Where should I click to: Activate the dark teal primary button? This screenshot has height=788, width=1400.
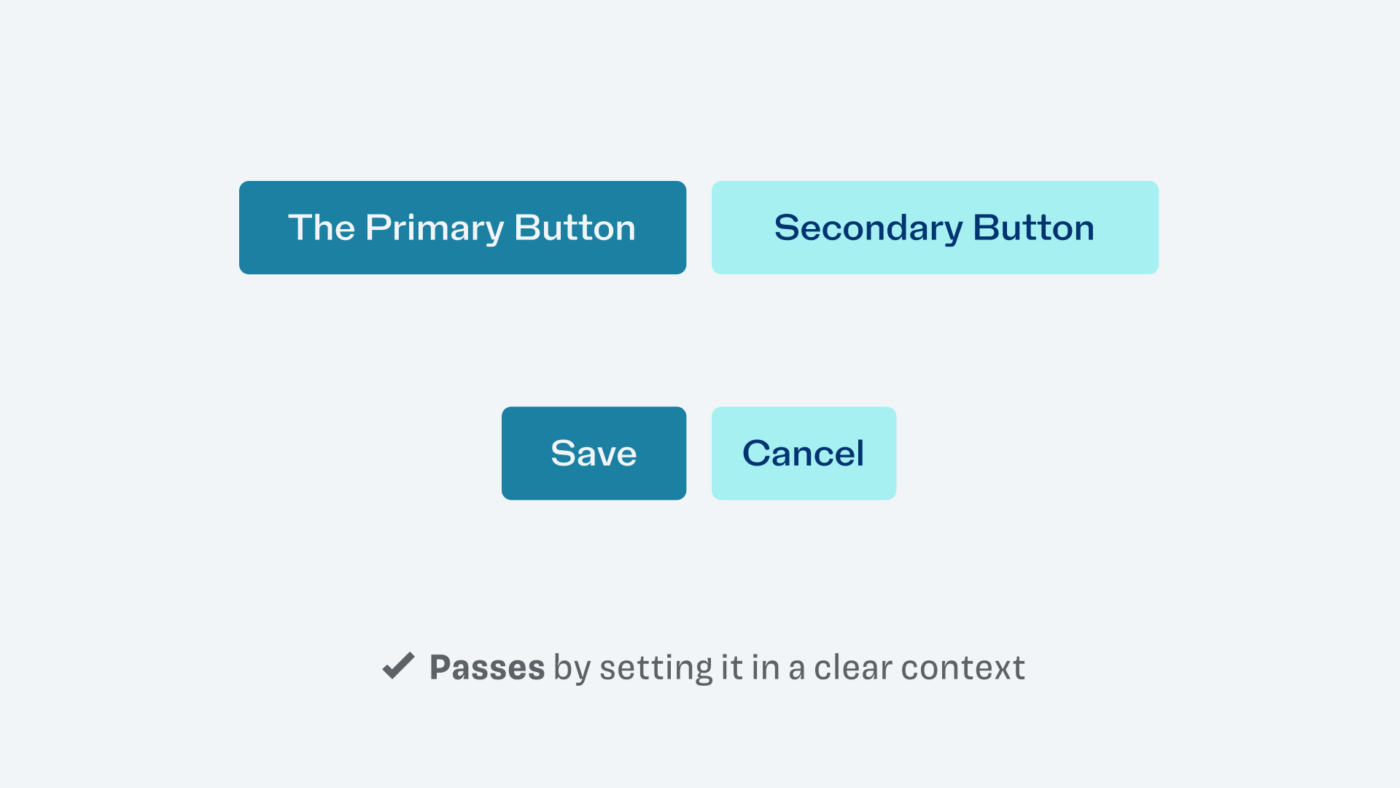[x=462, y=227]
